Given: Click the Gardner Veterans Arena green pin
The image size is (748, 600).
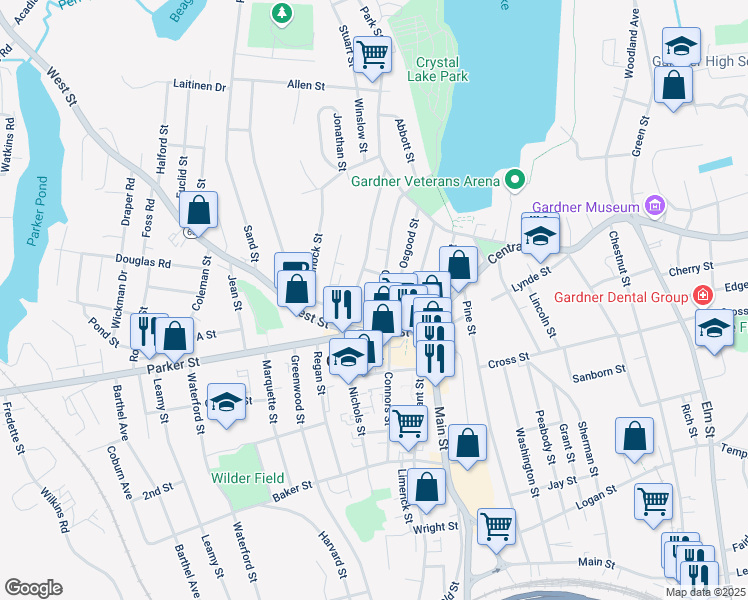Looking at the screenshot, I should [515, 180].
